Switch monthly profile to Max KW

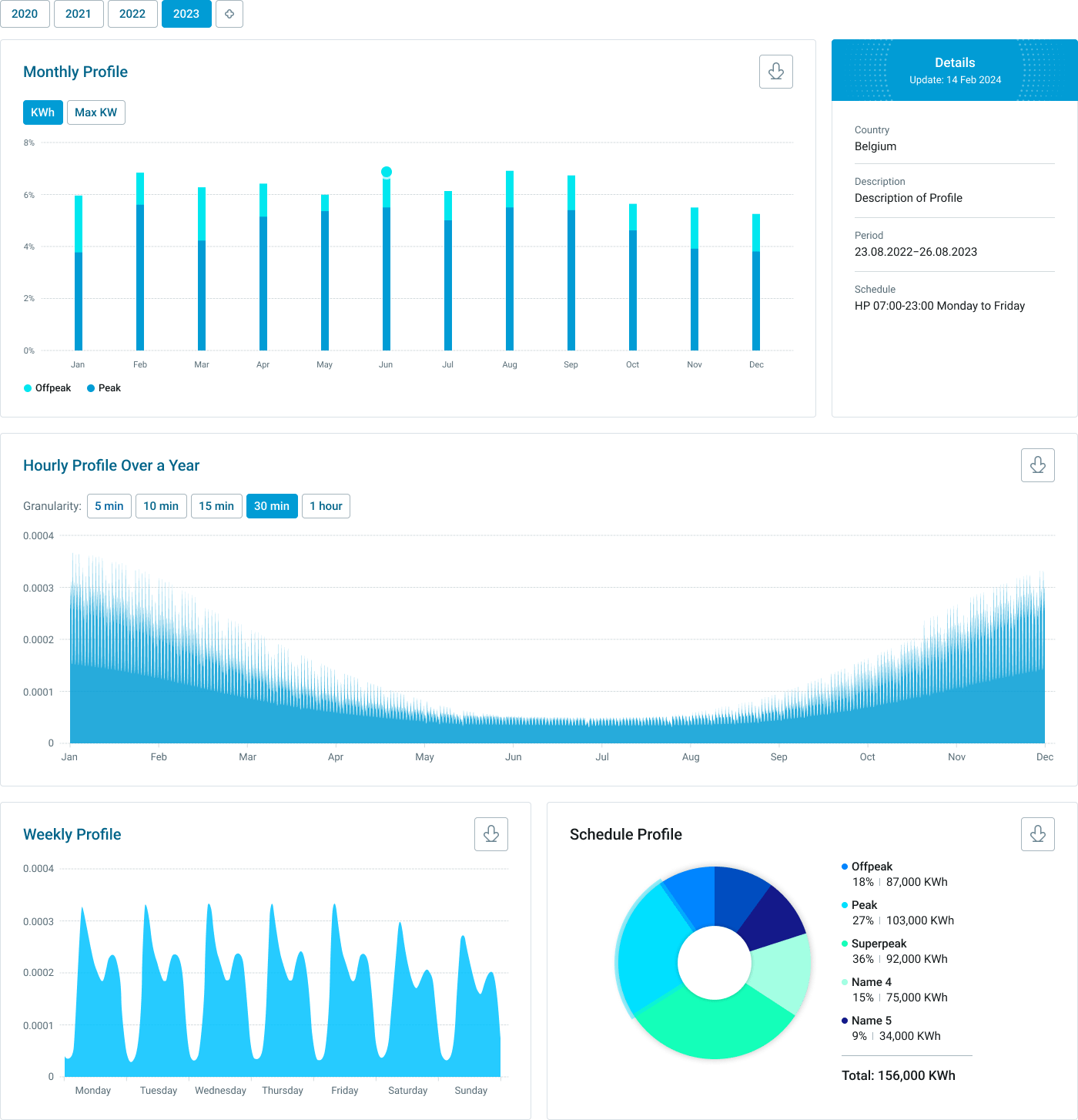coord(96,112)
